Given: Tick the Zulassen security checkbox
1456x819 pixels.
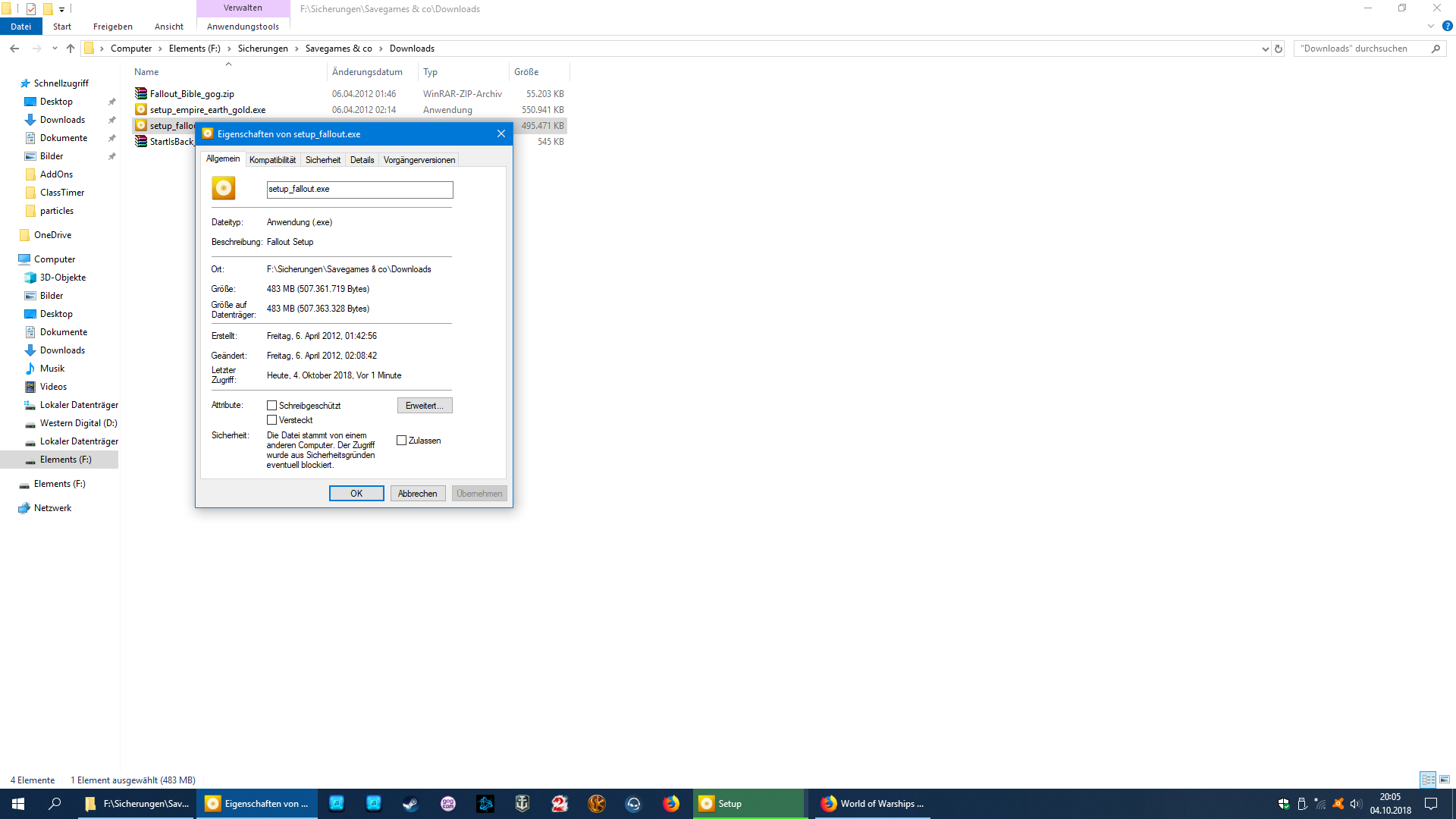Looking at the screenshot, I should tap(402, 441).
